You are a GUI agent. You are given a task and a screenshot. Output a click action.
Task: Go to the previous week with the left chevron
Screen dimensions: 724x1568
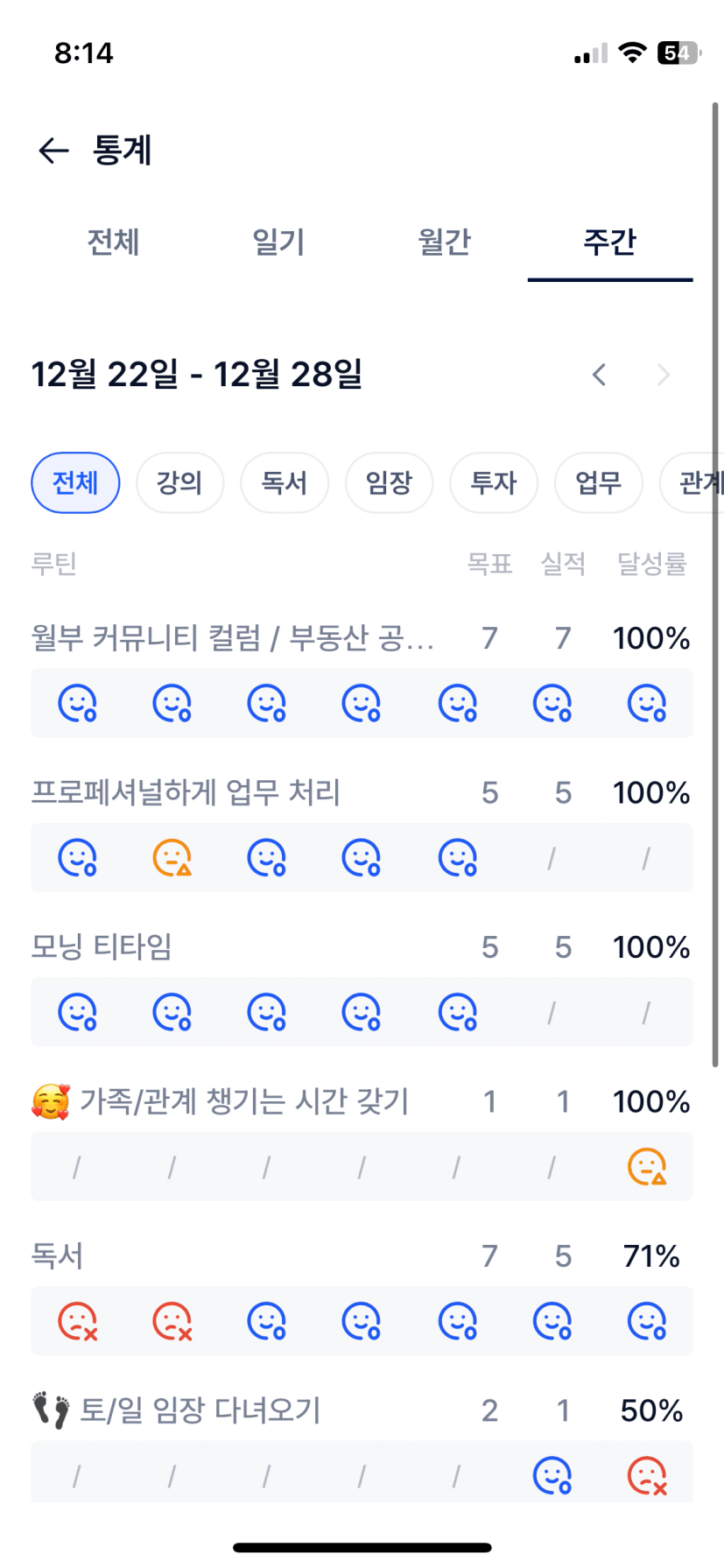click(599, 376)
